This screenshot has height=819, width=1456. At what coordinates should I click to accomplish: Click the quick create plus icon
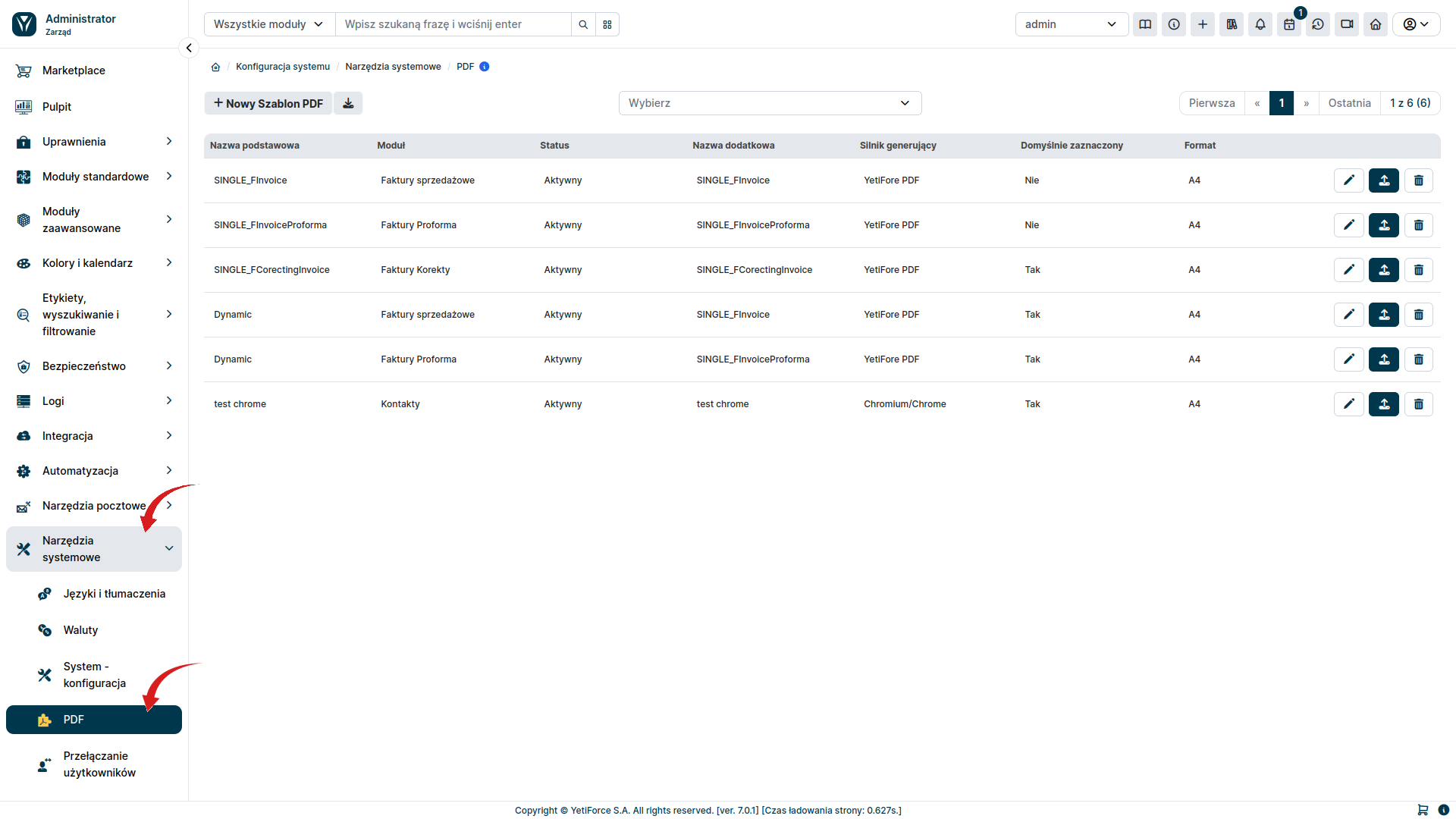click(x=1203, y=24)
